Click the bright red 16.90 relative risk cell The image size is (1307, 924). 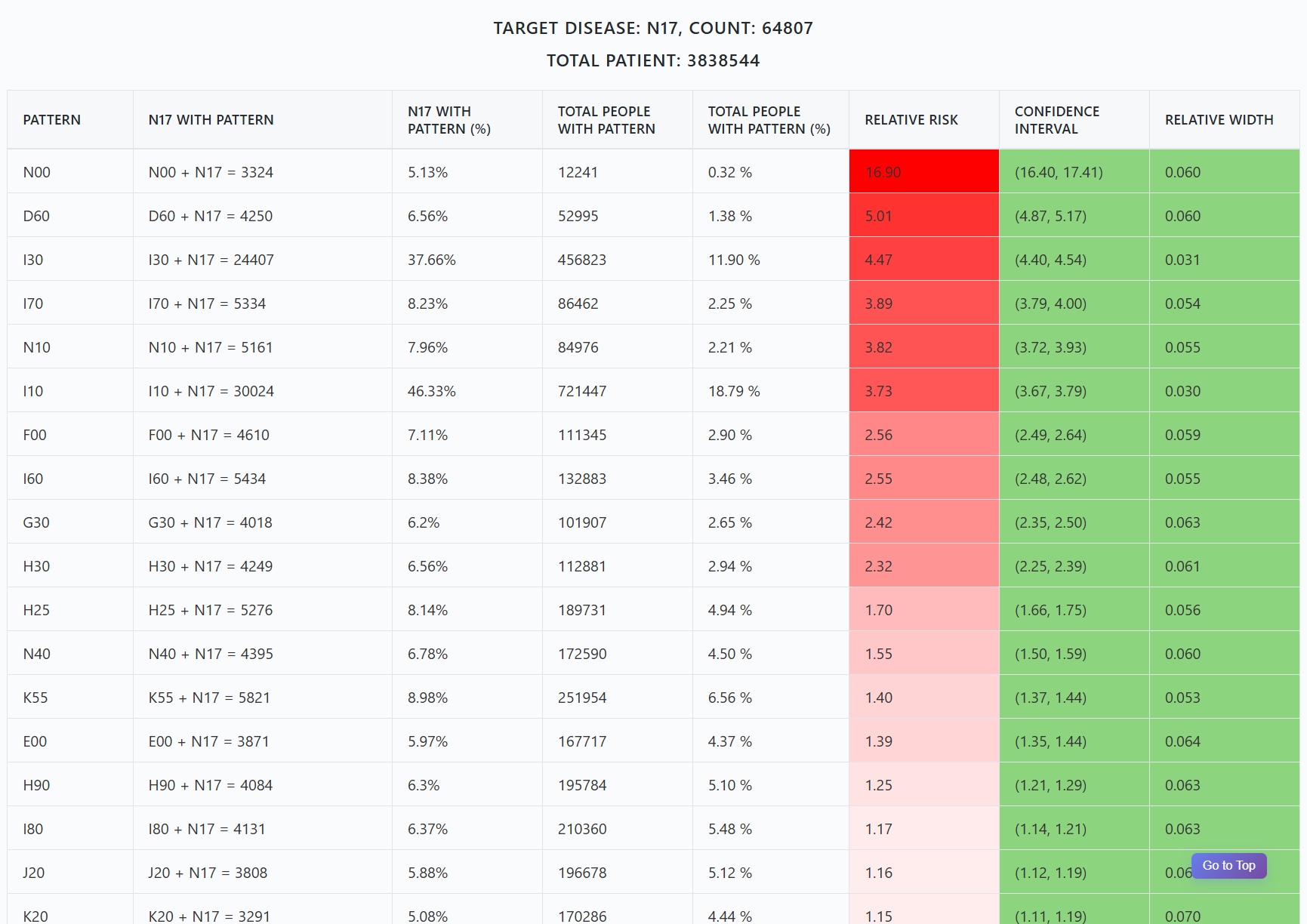[x=923, y=172]
